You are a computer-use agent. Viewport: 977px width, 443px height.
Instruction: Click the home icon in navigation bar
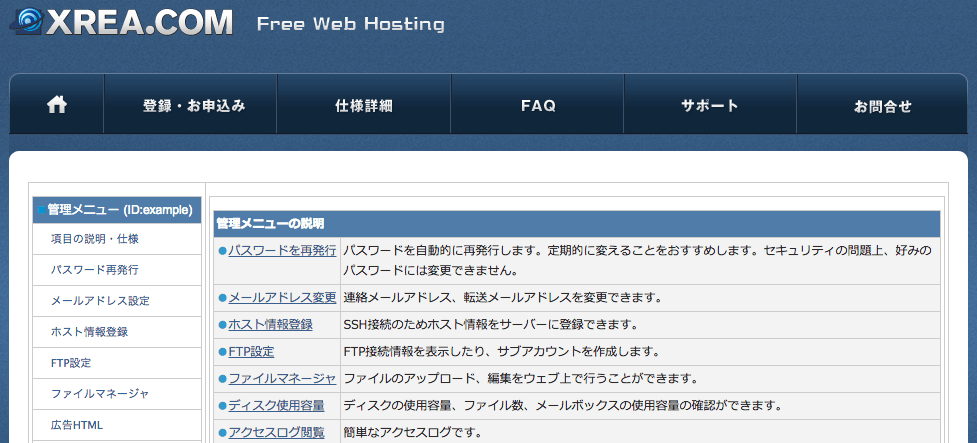click(x=57, y=105)
